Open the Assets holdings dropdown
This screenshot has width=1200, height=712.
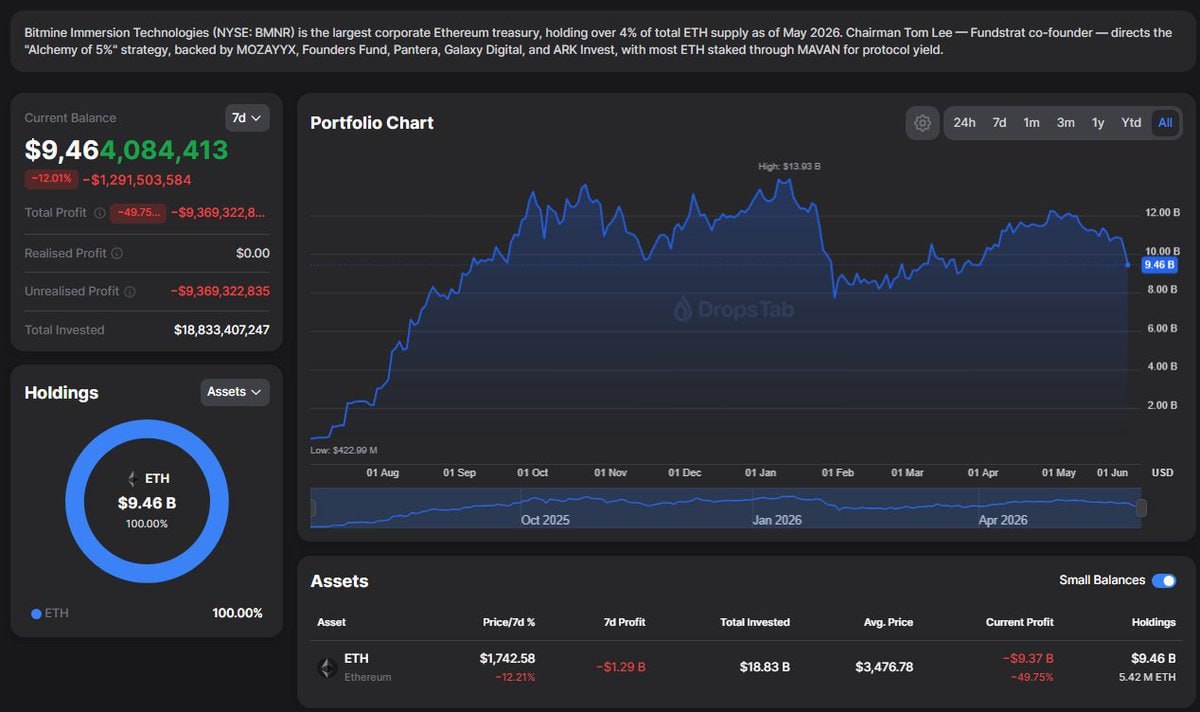235,392
